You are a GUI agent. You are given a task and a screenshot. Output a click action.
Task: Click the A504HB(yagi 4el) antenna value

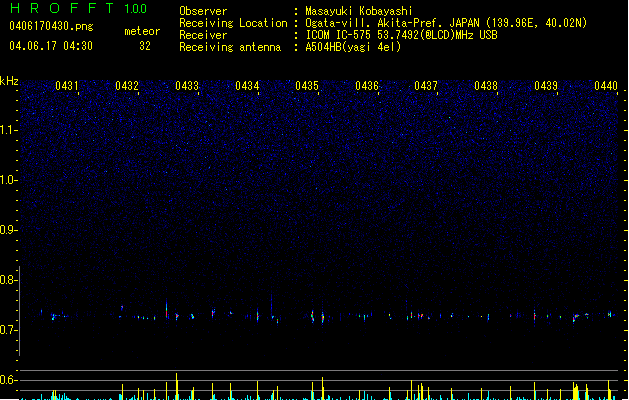(x=353, y=47)
